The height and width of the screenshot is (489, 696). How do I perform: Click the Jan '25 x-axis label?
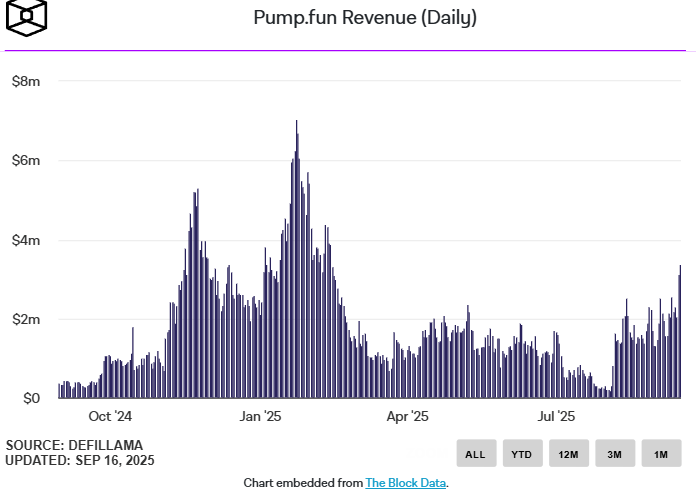[261, 416]
